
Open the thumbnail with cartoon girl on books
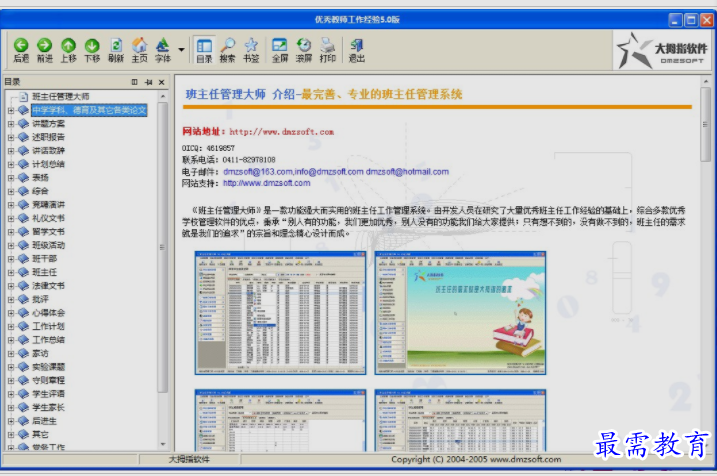pos(460,313)
